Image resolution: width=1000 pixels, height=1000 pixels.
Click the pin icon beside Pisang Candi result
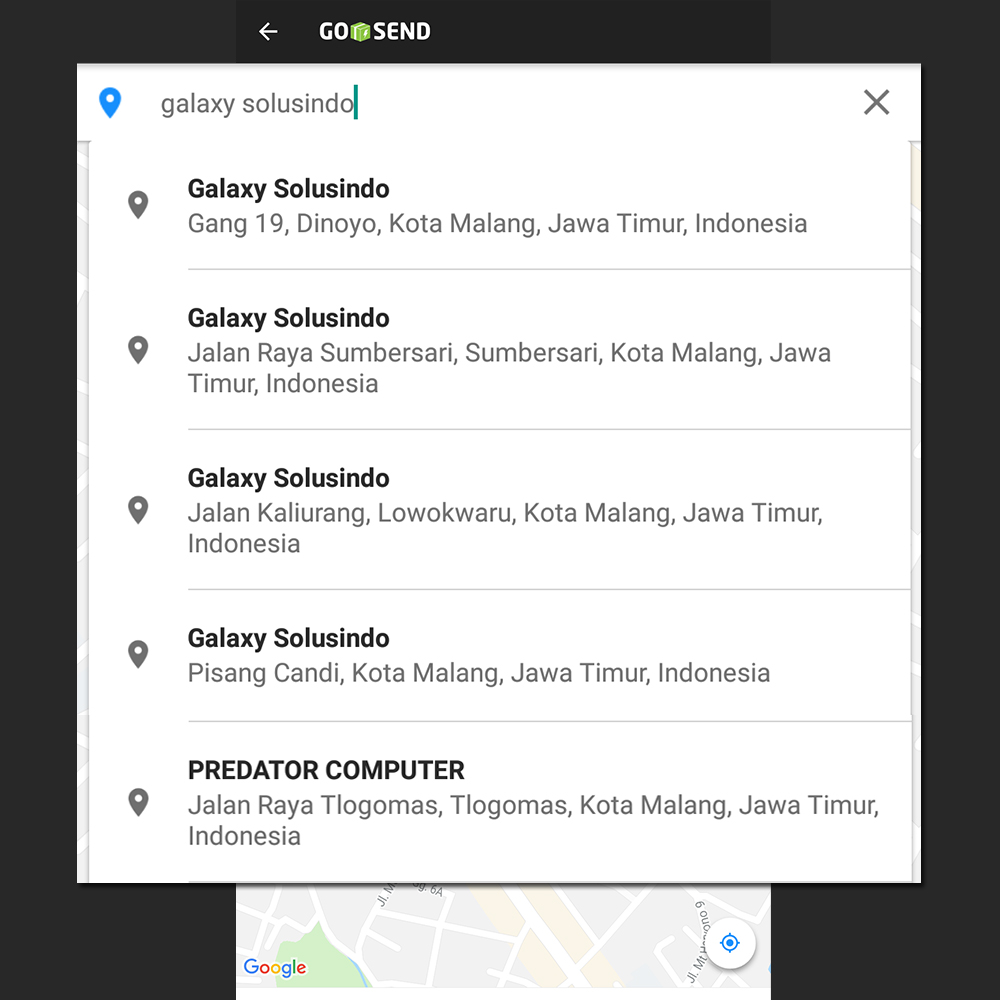(138, 654)
